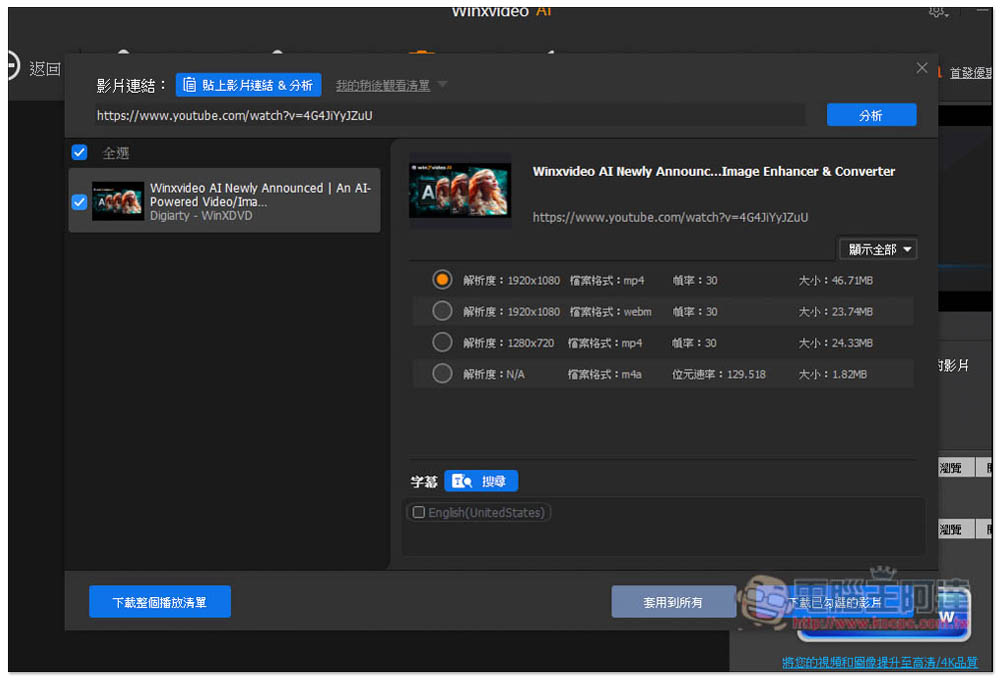Open my watch later list dropdown
1000x680 pixels.
pos(391,85)
